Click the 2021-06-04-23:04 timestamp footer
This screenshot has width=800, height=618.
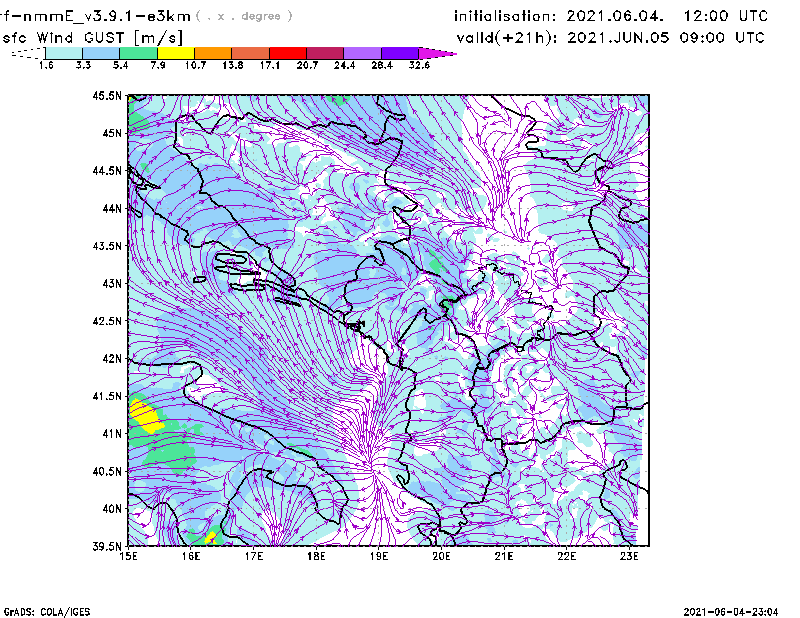pyautogui.click(x=731, y=612)
